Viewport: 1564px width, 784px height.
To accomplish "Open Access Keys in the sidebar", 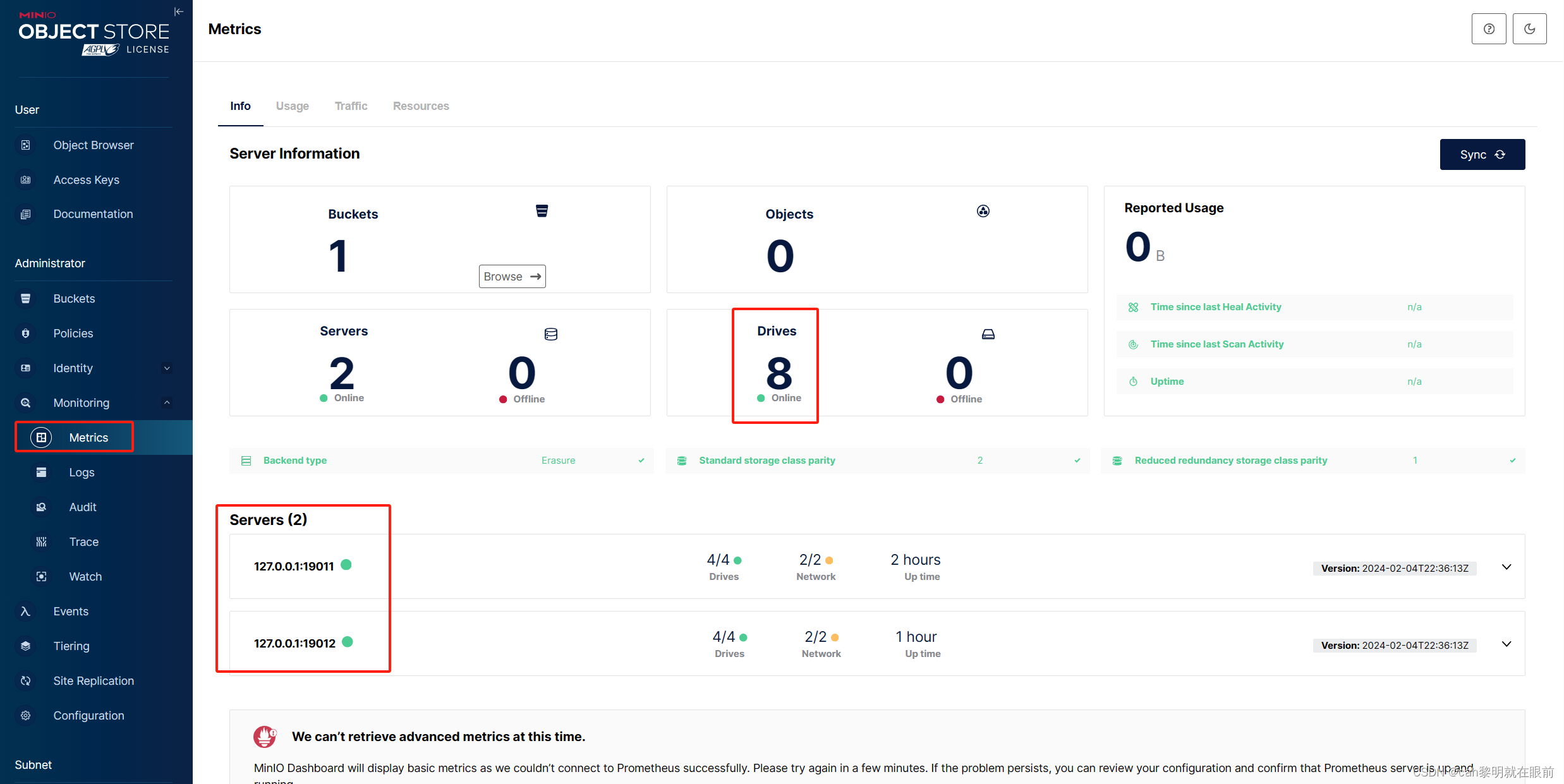I will 86,180.
